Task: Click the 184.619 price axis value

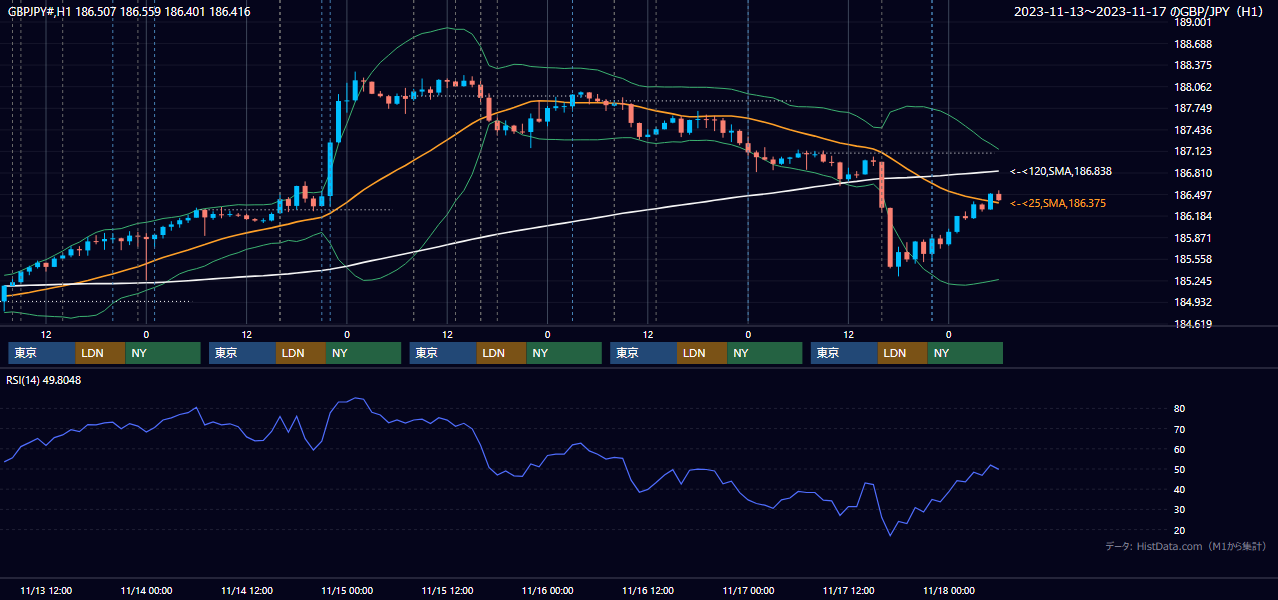Action: 1194,324
